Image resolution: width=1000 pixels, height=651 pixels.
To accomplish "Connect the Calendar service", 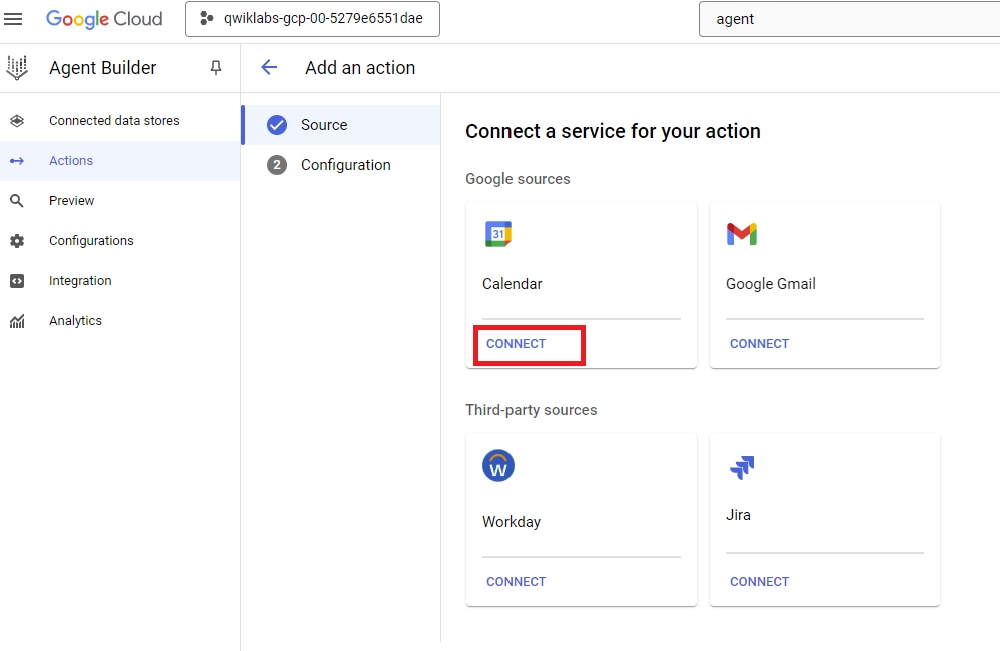I will [515, 343].
